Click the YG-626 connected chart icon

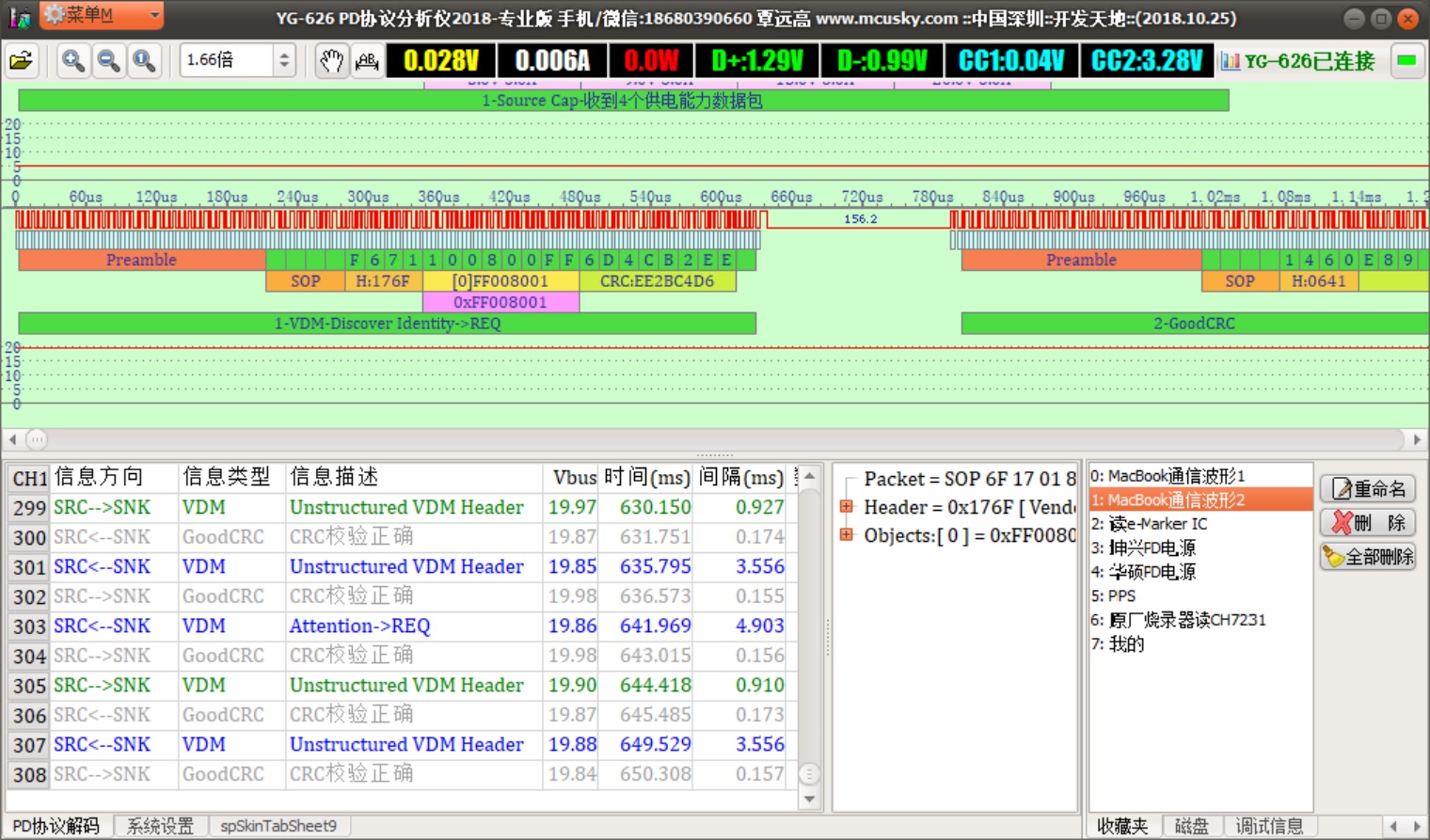[x=1230, y=61]
